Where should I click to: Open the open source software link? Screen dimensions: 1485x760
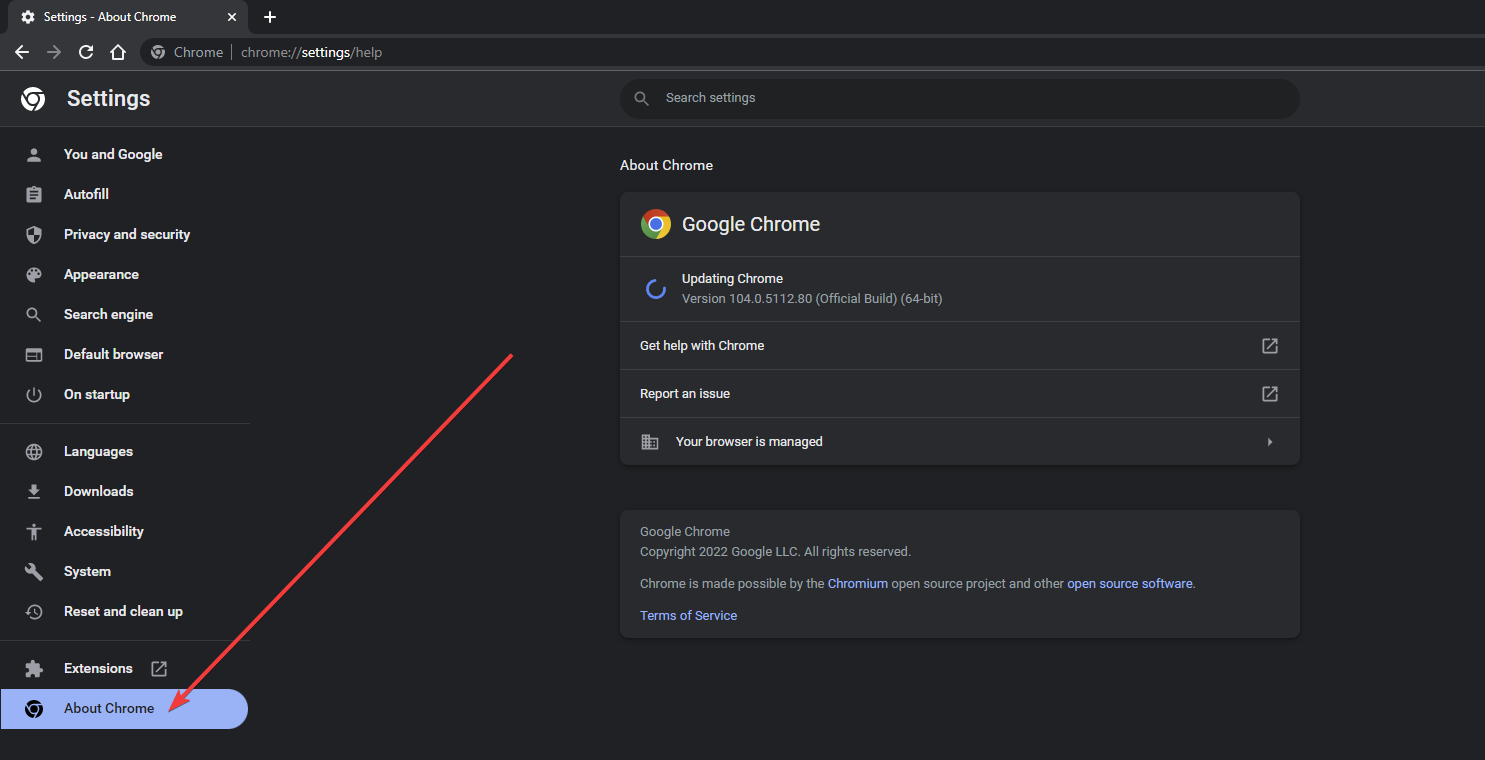coord(1130,583)
